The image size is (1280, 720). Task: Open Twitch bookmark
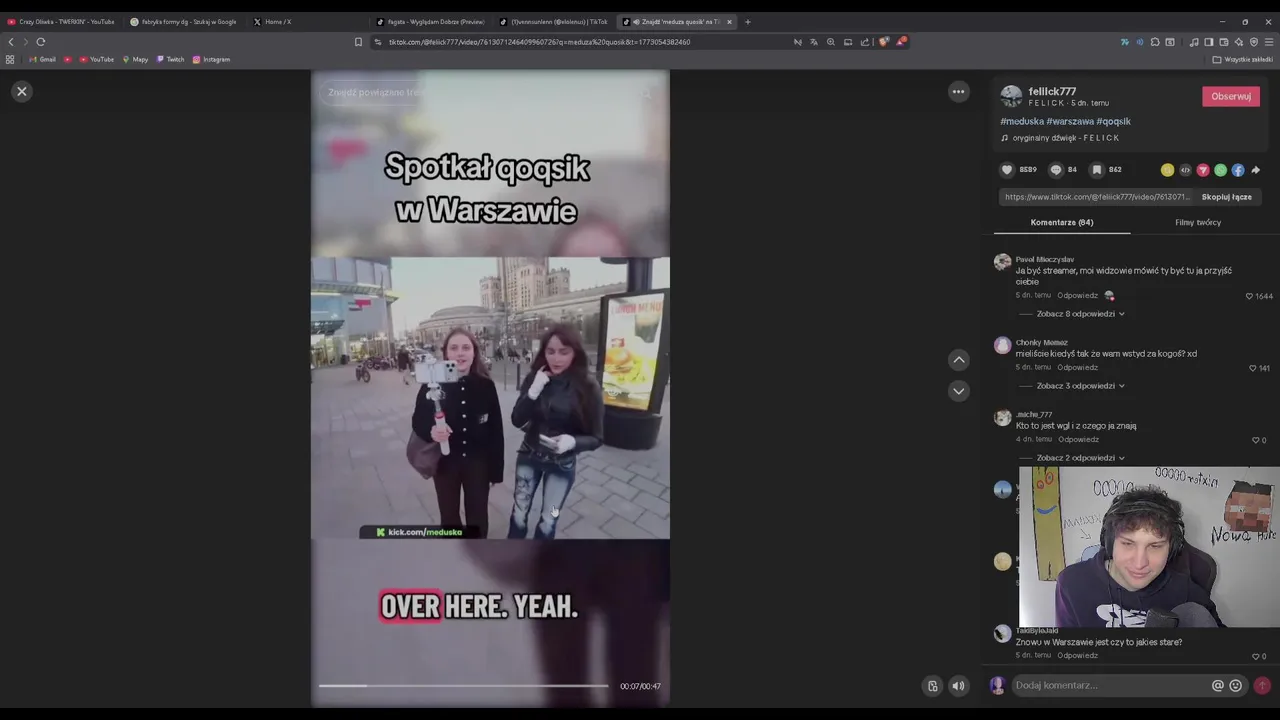170,59
